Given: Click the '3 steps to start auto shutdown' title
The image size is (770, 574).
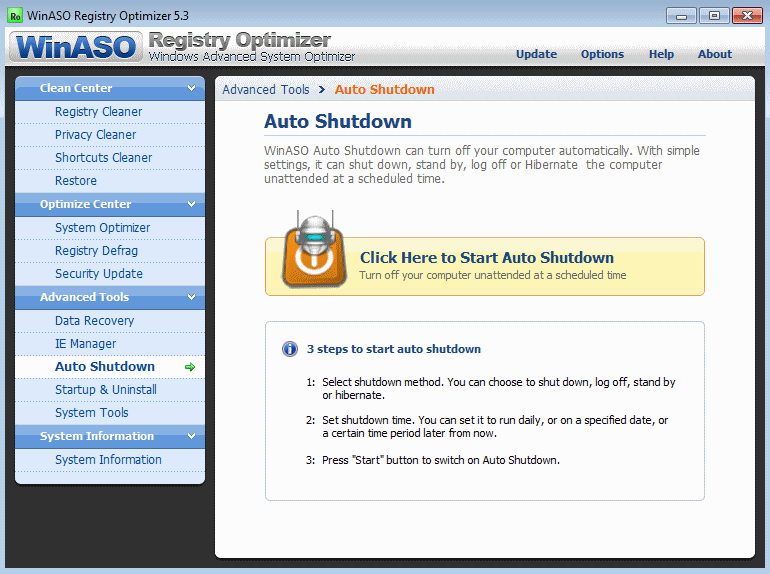Looking at the screenshot, I should coord(394,349).
